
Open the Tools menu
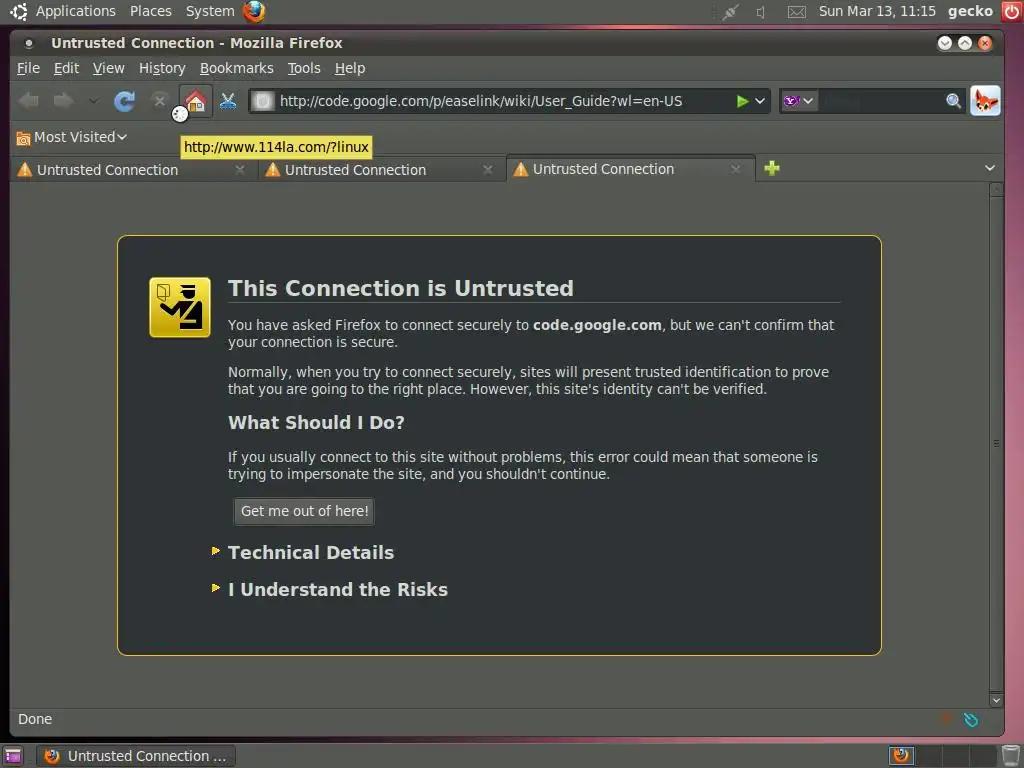click(304, 68)
